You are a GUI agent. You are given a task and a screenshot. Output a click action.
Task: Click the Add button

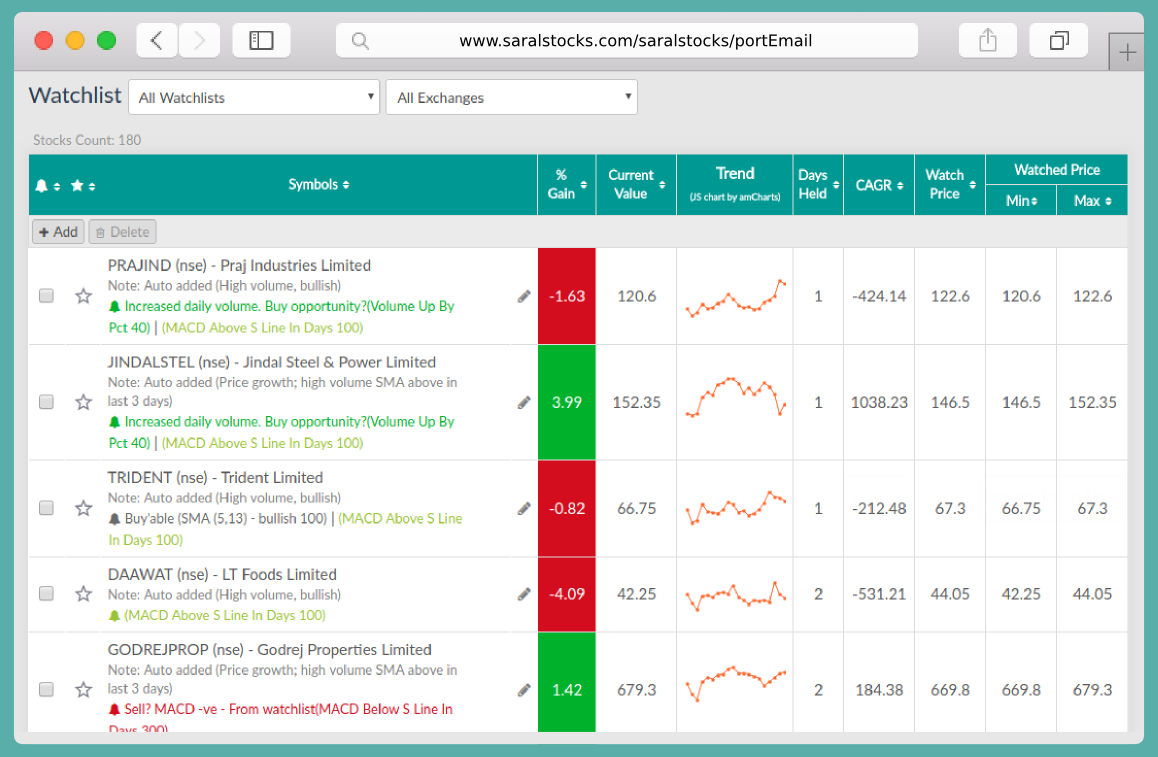tap(58, 232)
